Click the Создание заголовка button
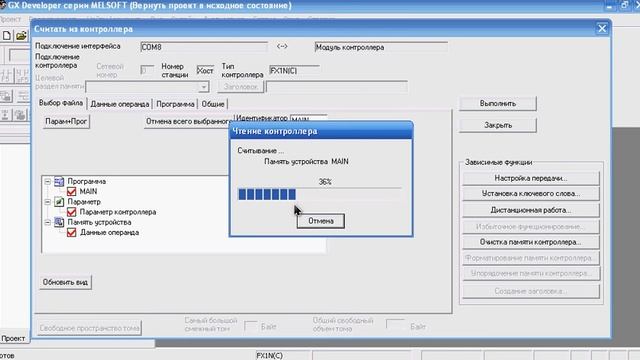Viewport: 640px width, 360px height. 531,291
